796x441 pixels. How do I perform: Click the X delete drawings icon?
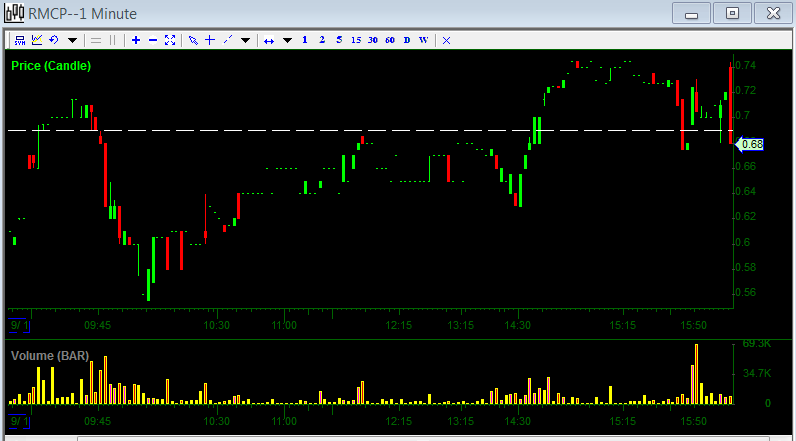click(446, 40)
